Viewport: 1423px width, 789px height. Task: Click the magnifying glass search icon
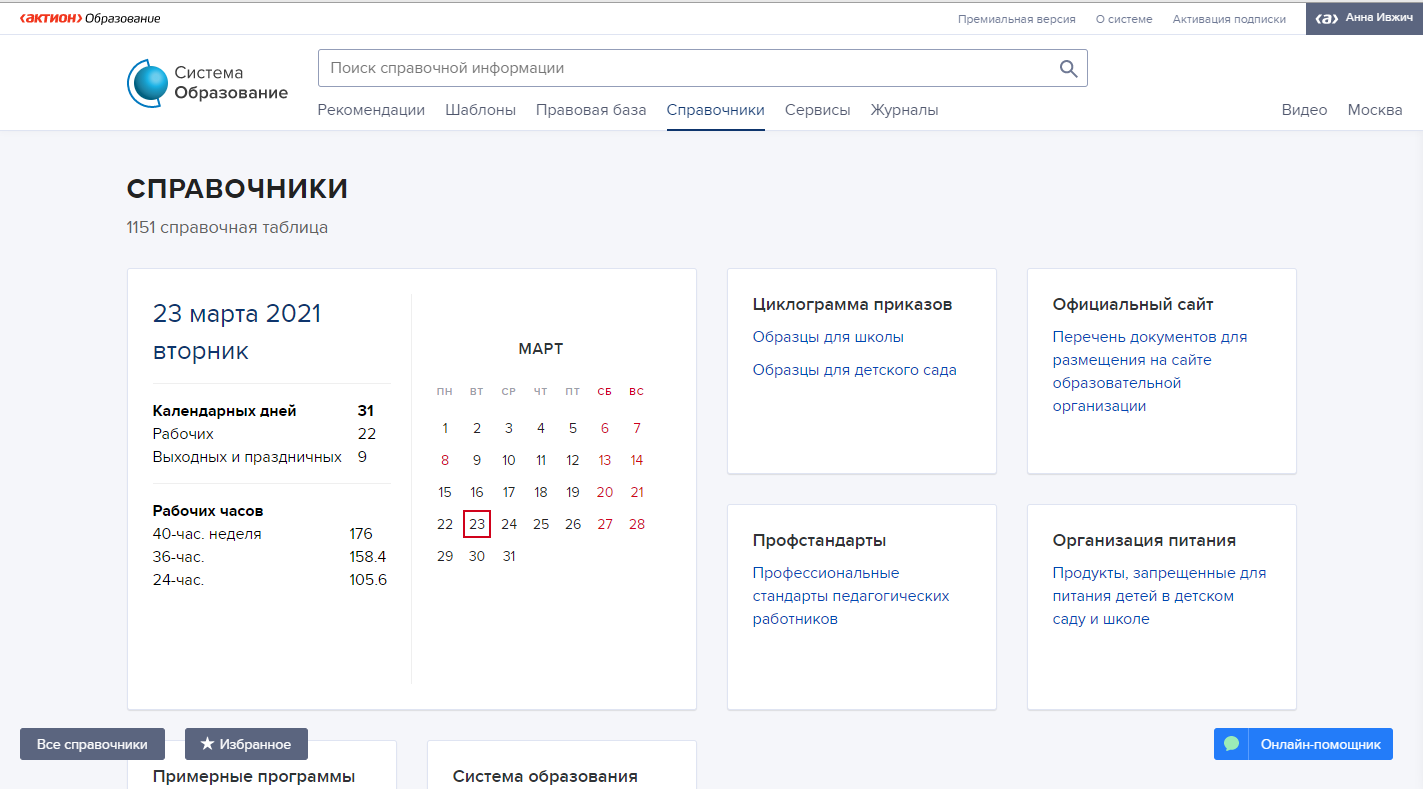[1068, 69]
